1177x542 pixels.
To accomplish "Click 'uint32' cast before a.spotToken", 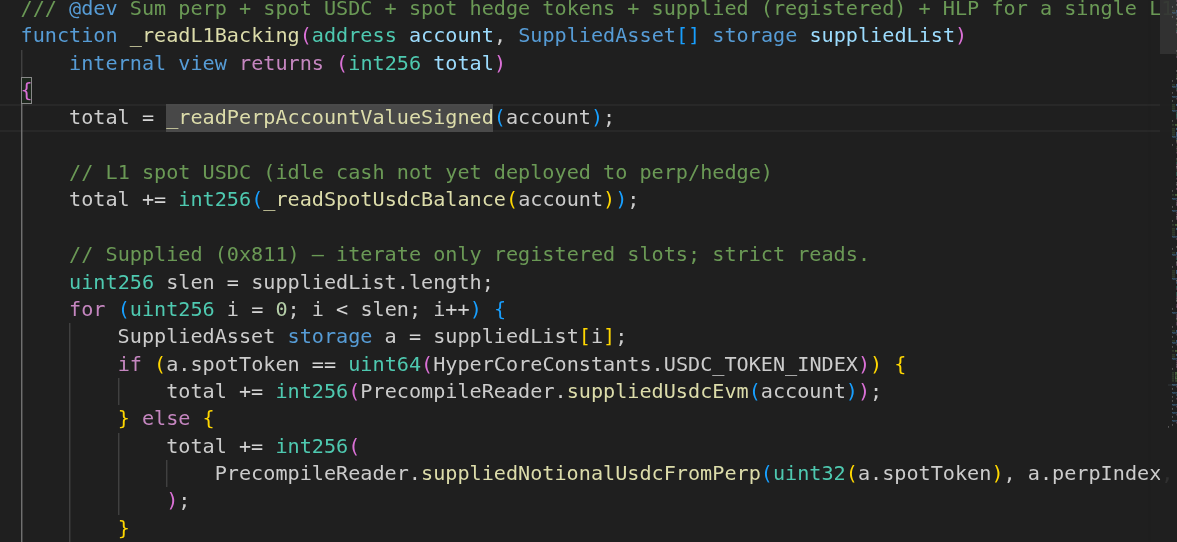I will point(809,474).
